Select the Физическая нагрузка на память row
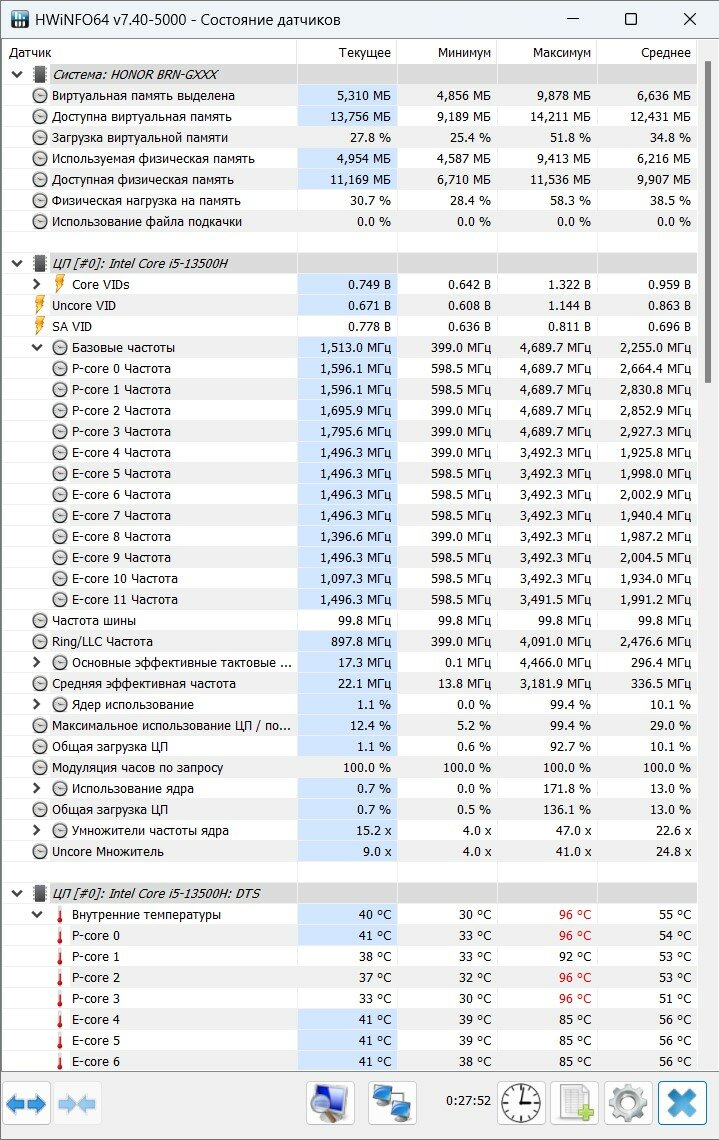 pos(349,201)
